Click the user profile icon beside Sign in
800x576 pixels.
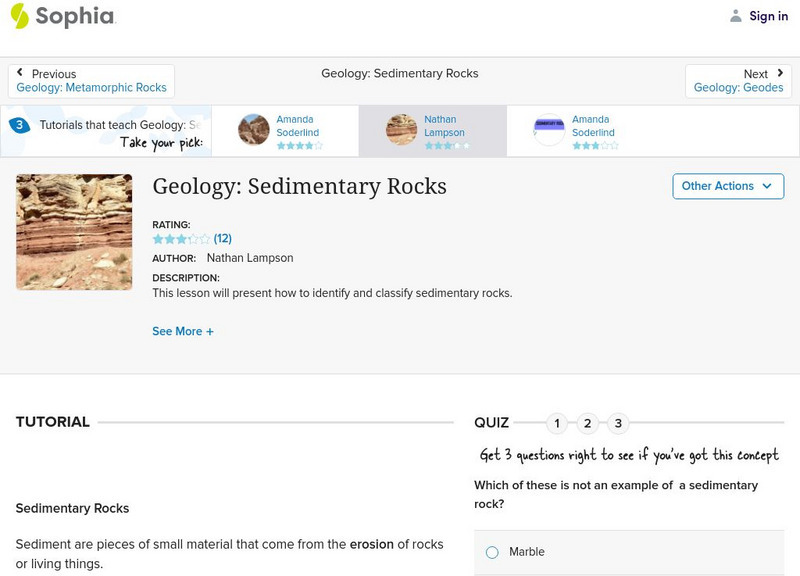736,16
